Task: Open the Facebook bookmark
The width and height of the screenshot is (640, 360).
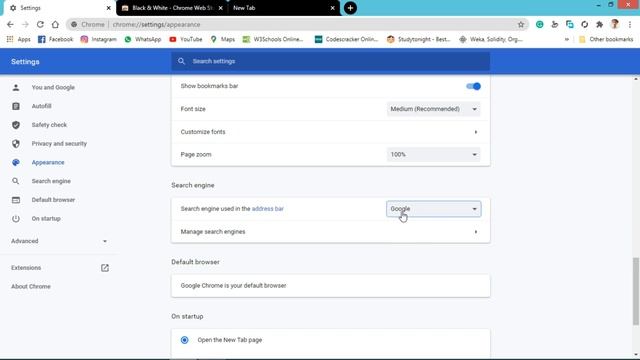Action: (56, 39)
